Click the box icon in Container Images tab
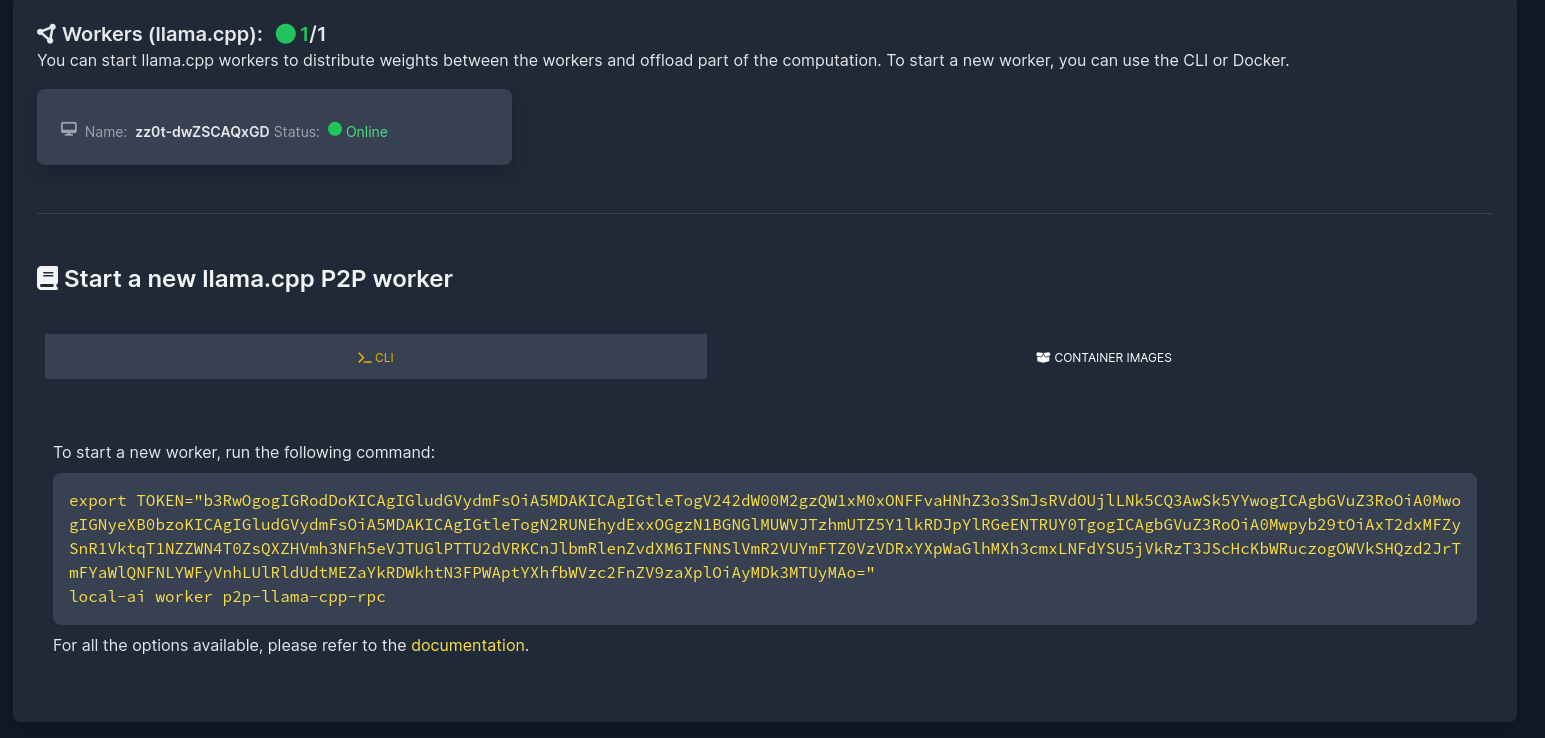 tap(1043, 357)
